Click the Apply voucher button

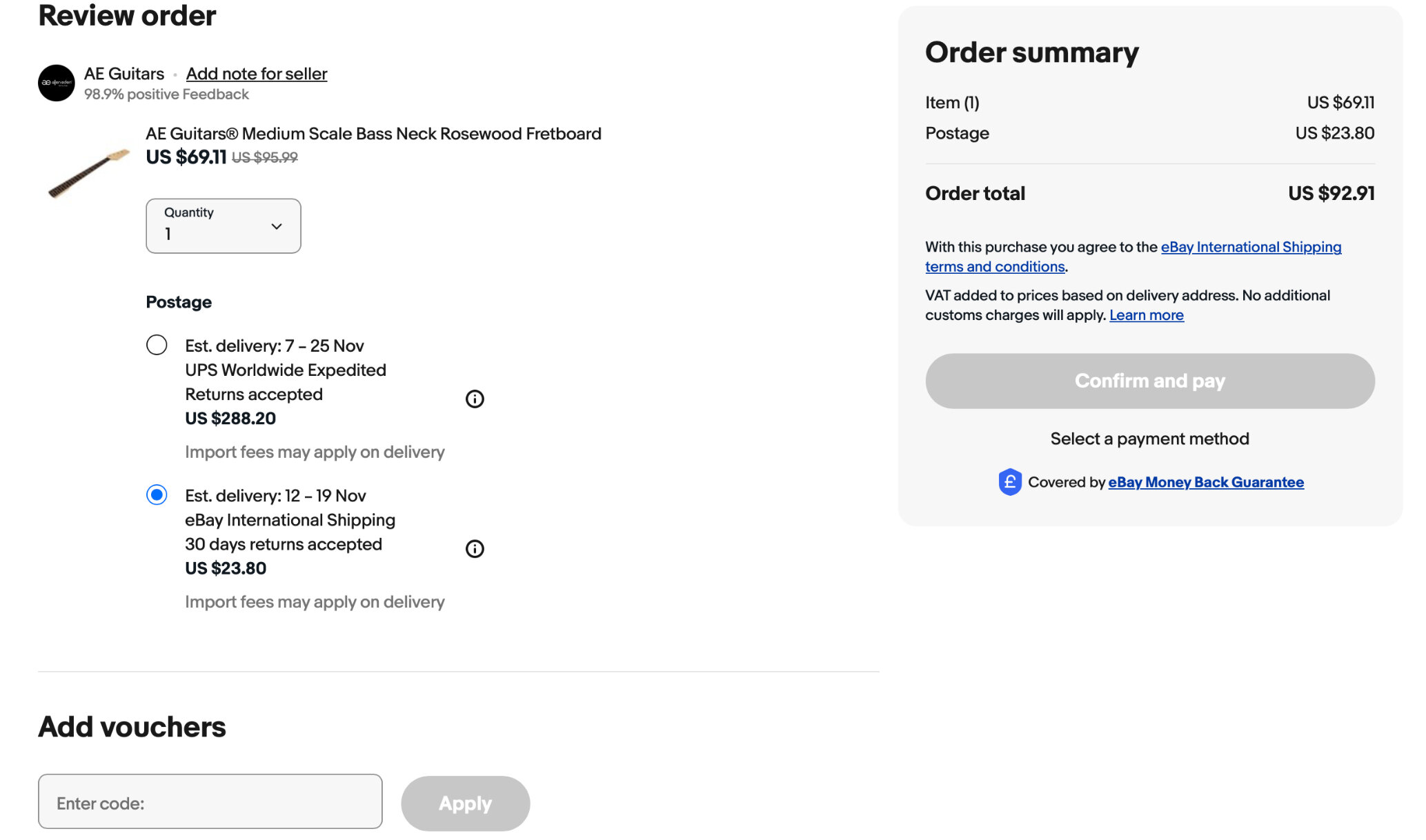465,803
